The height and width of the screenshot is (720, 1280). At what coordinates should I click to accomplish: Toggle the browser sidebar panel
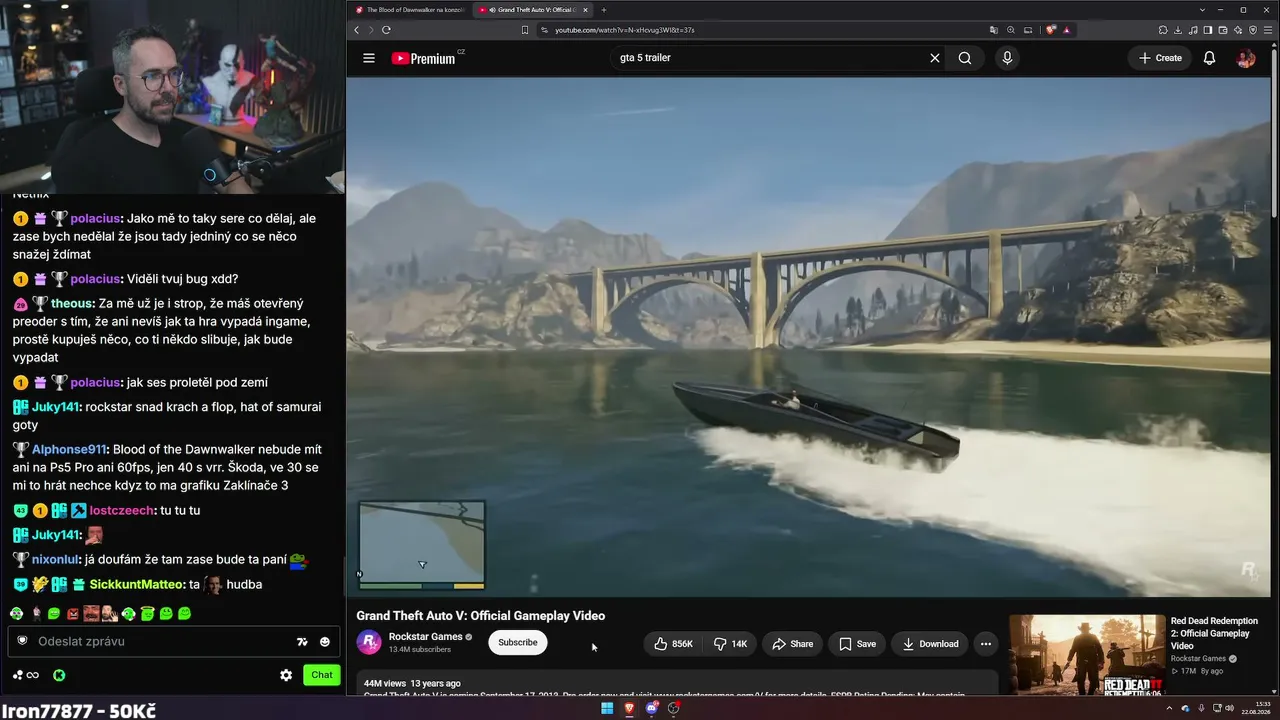(1208, 30)
